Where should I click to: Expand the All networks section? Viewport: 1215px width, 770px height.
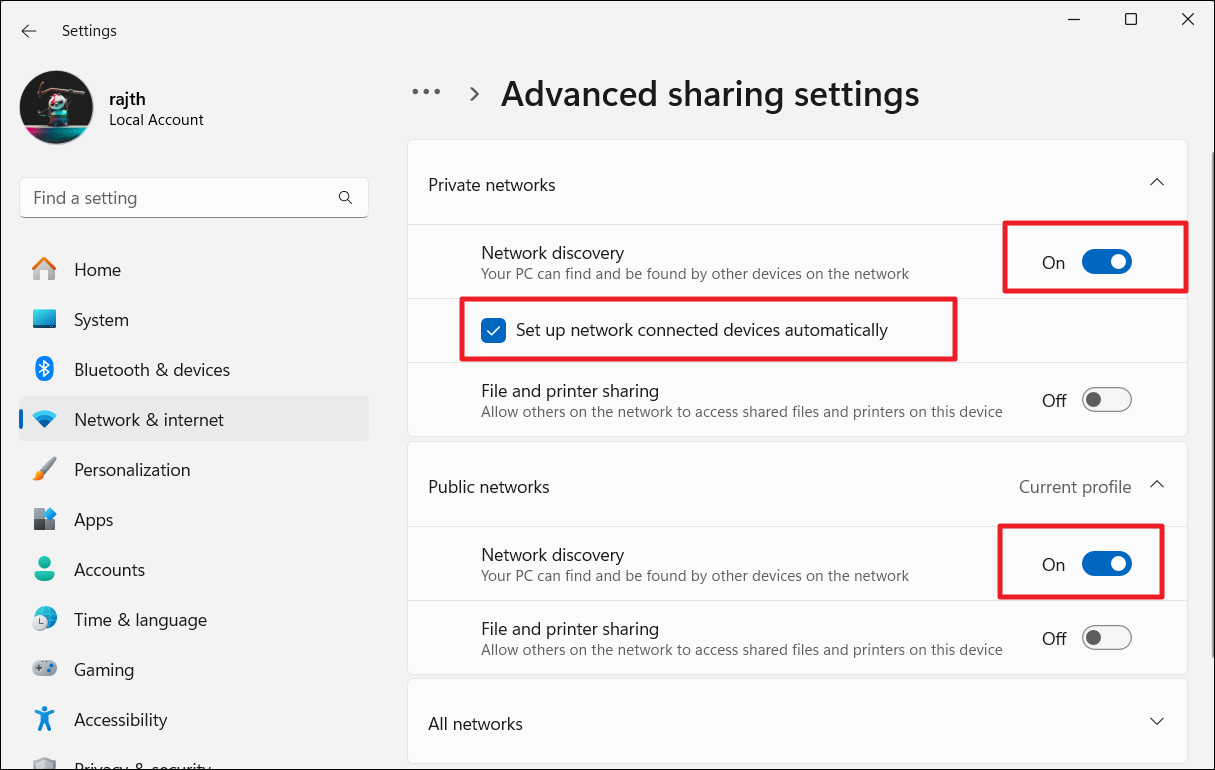pyautogui.click(x=1157, y=721)
